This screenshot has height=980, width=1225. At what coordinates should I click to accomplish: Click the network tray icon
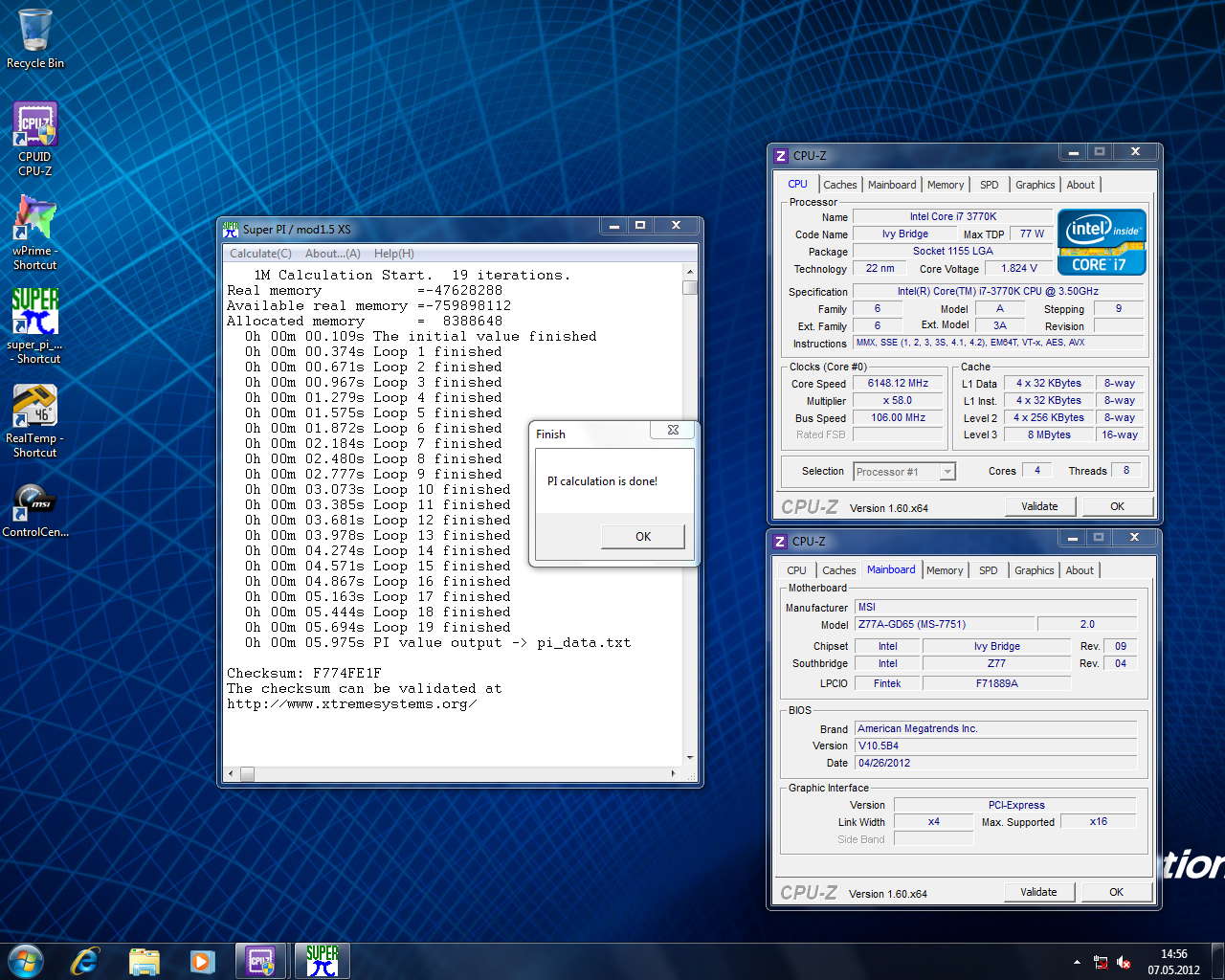click(x=1101, y=963)
